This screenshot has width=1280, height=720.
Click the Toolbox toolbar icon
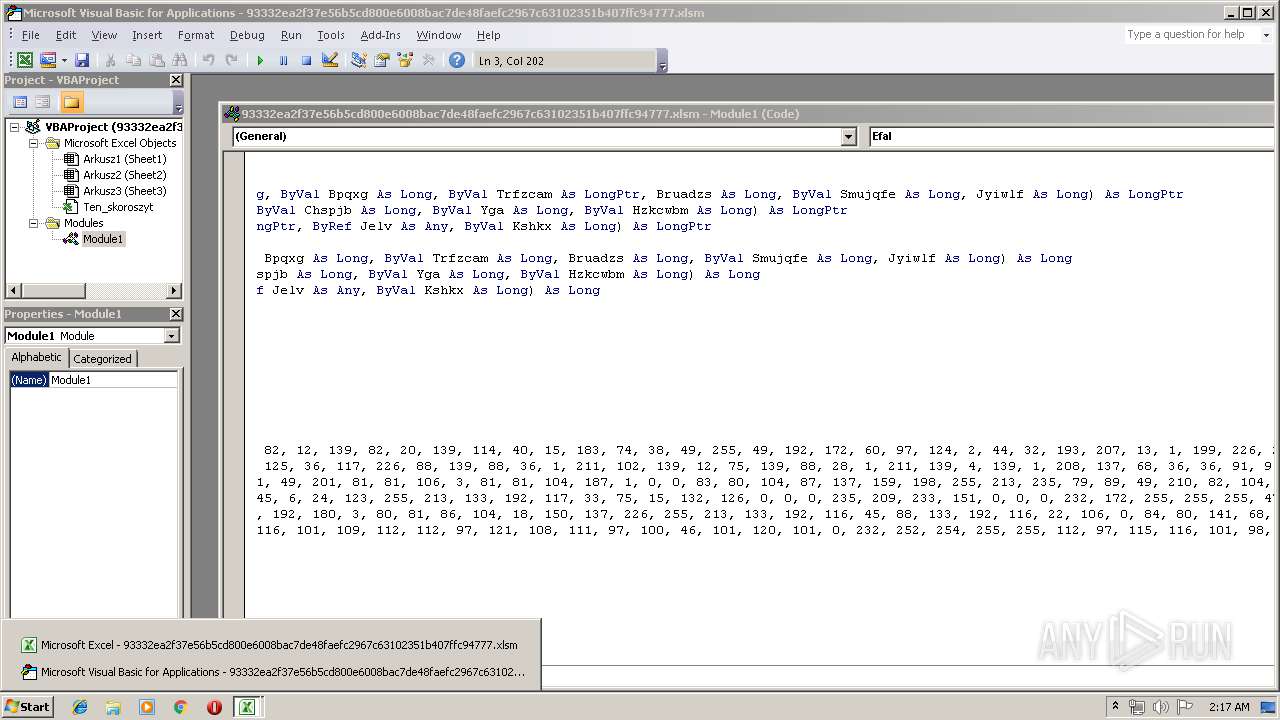pos(428,61)
